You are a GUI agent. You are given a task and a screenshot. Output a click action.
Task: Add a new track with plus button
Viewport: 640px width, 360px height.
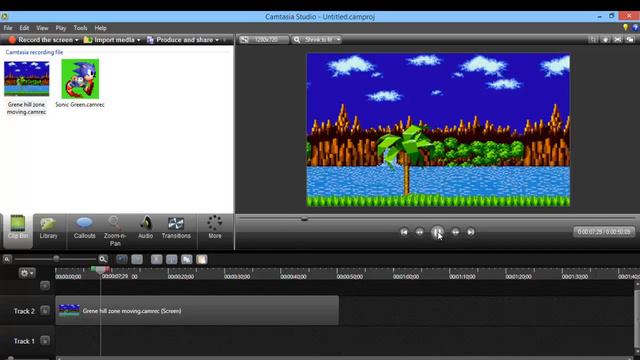click(x=45, y=285)
